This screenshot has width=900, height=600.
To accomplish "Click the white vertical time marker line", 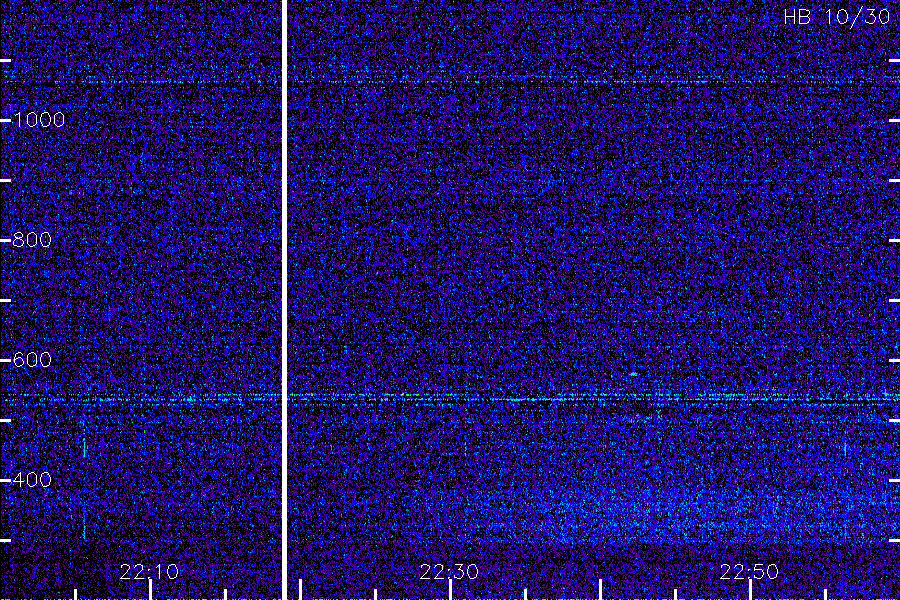I will pyautogui.click(x=284, y=300).
